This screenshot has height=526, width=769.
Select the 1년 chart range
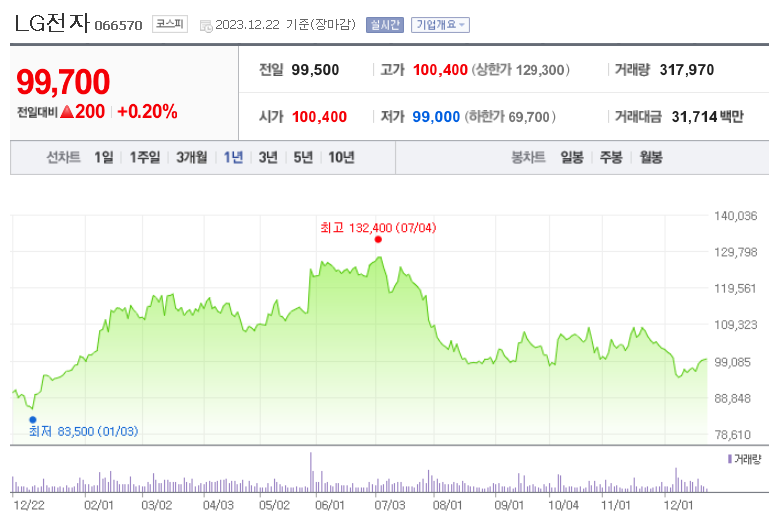tap(233, 157)
